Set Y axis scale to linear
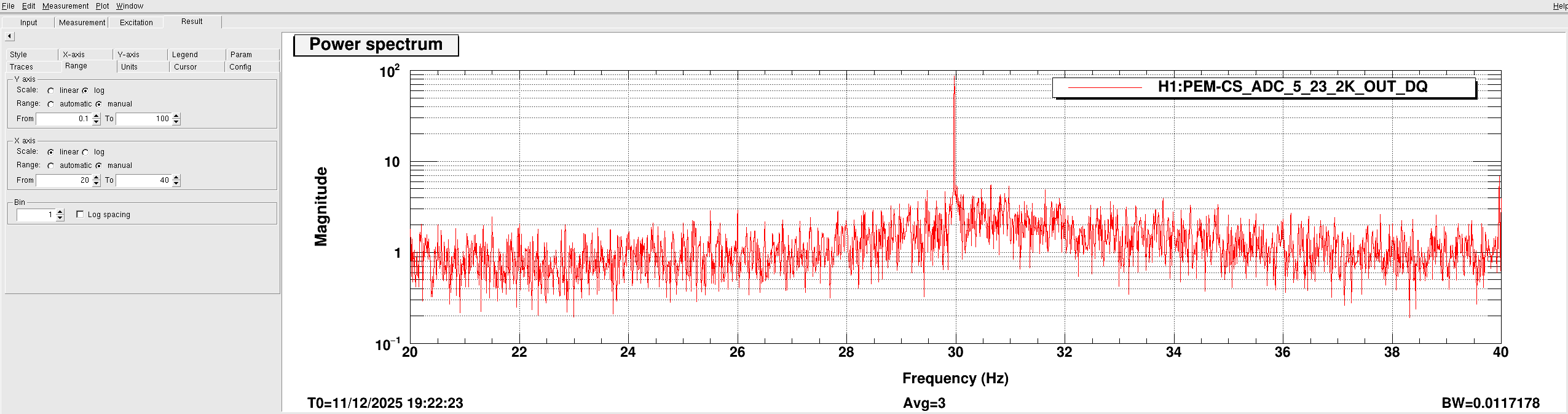This screenshot has height=414, width=1568. 51,90
